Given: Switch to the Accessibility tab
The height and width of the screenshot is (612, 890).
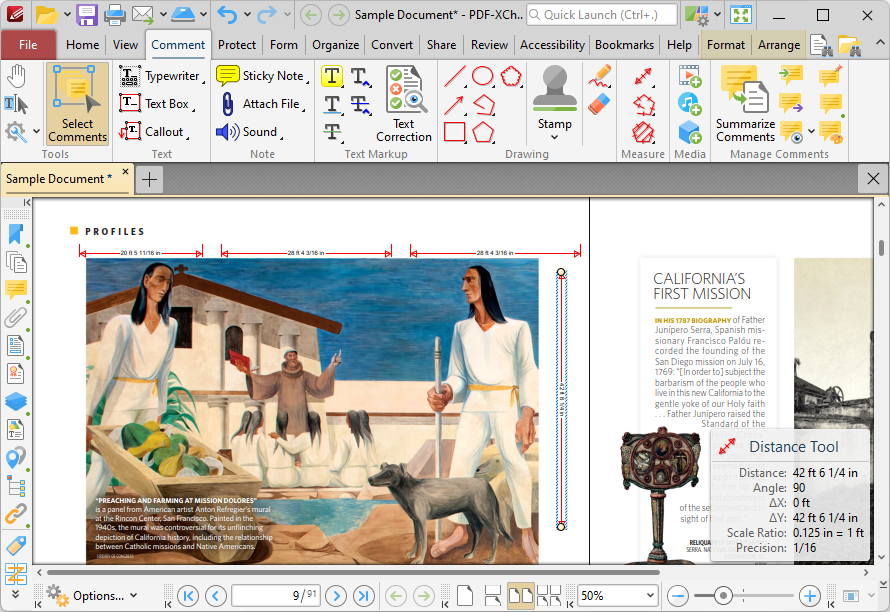Looking at the screenshot, I should [552, 45].
